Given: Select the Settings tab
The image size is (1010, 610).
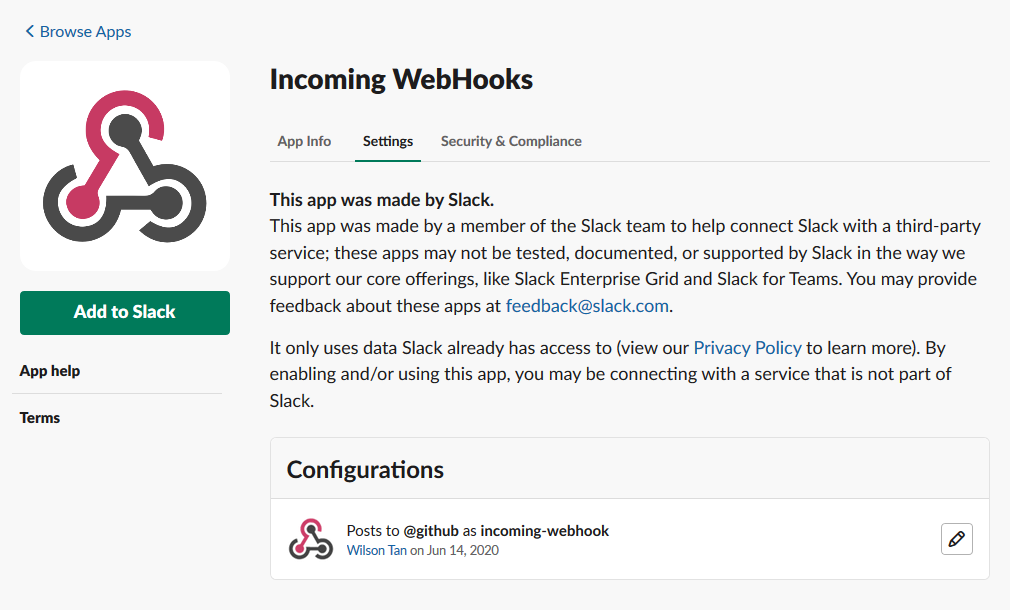Looking at the screenshot, I should [x=388, y=141].
